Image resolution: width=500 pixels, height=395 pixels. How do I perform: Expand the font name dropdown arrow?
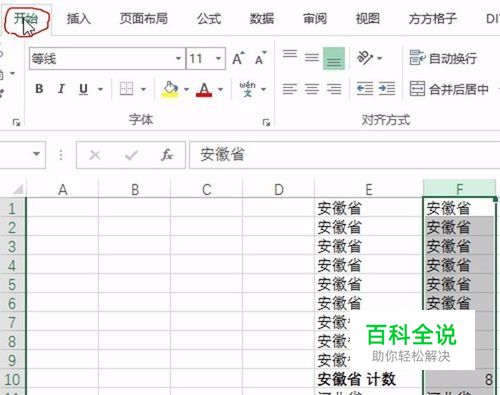179,59
